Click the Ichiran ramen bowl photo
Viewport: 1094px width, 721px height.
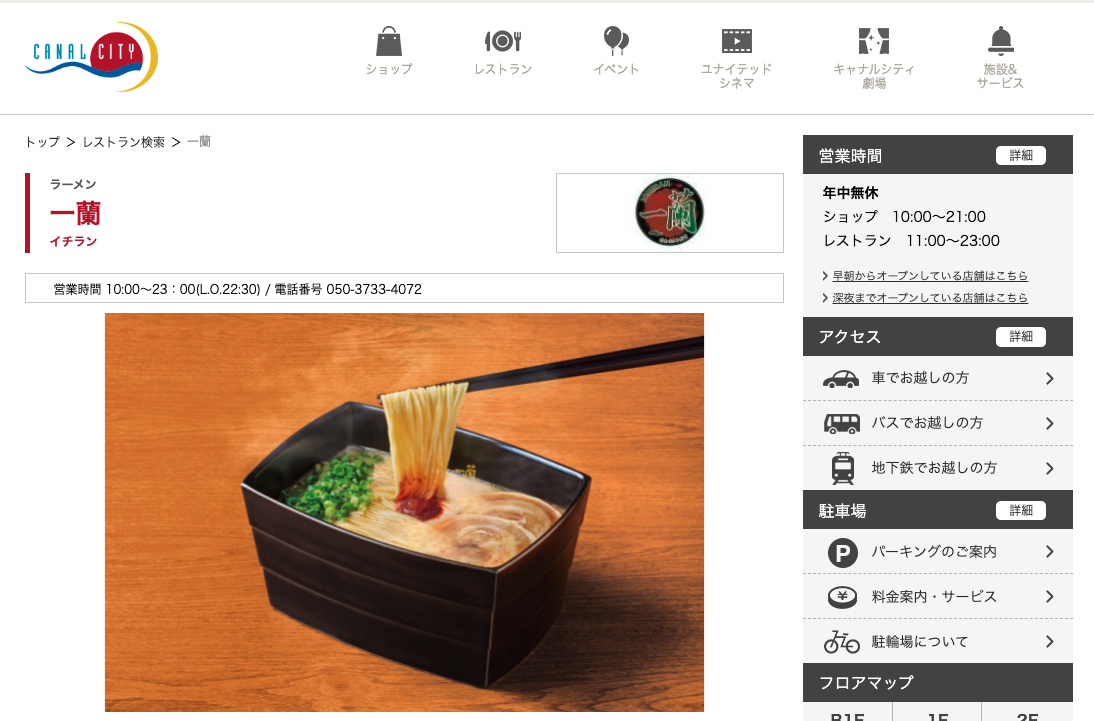coord(404,512)
